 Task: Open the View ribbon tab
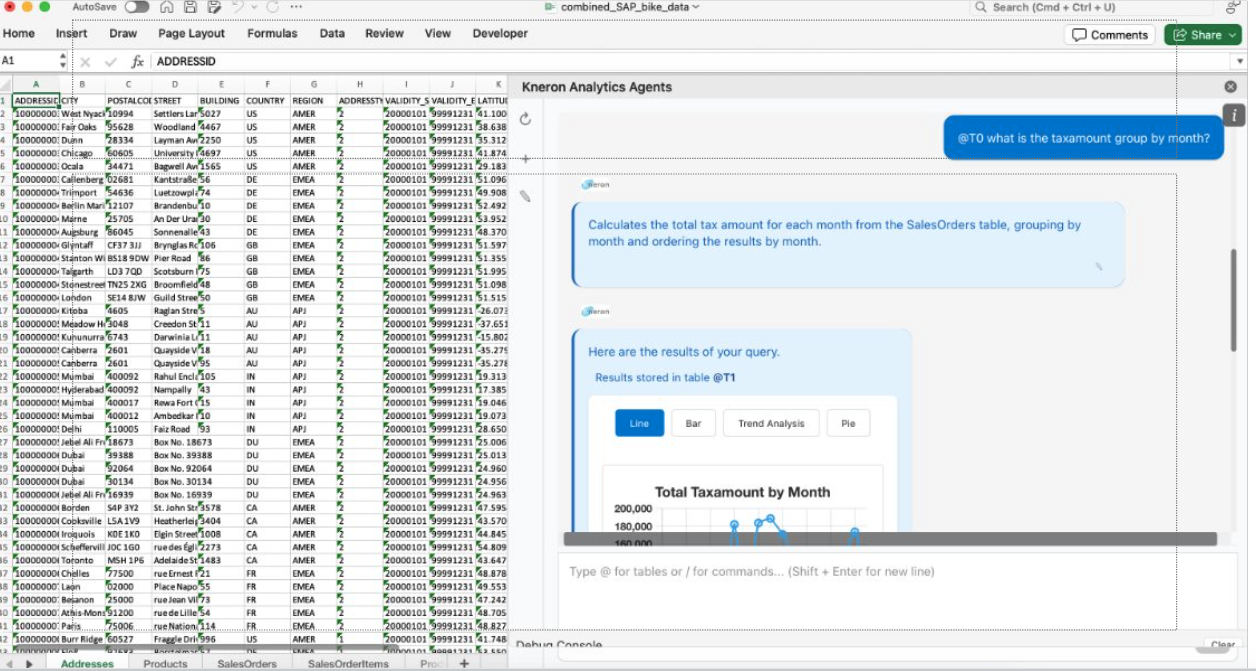(x=438, y=33)
